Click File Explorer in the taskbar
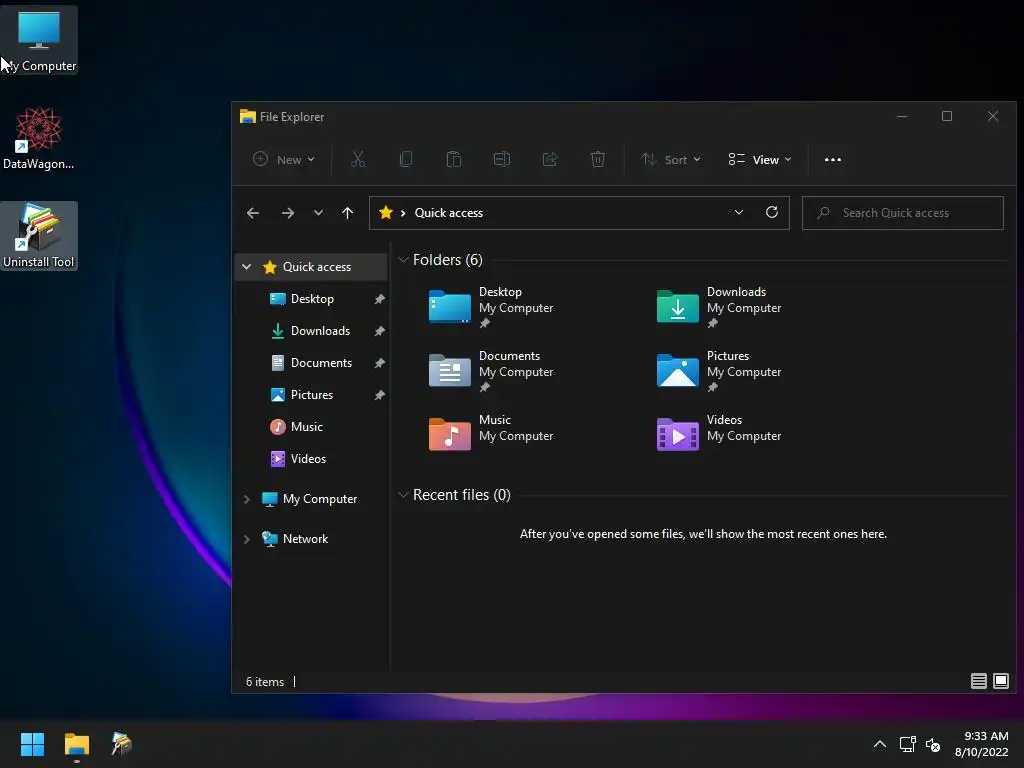 click(76, 744)
